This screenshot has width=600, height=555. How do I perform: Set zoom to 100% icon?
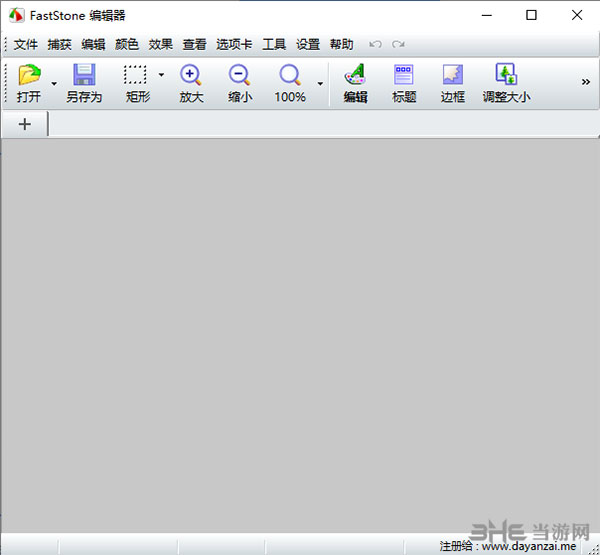click(x=290, y=75)
